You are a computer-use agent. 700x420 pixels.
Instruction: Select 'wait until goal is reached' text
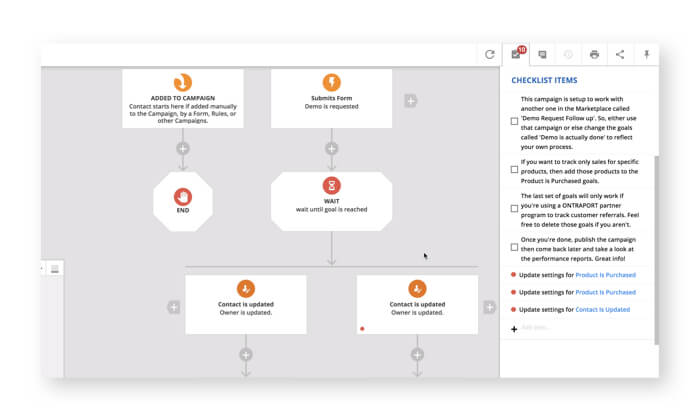(x=332, y=209)
